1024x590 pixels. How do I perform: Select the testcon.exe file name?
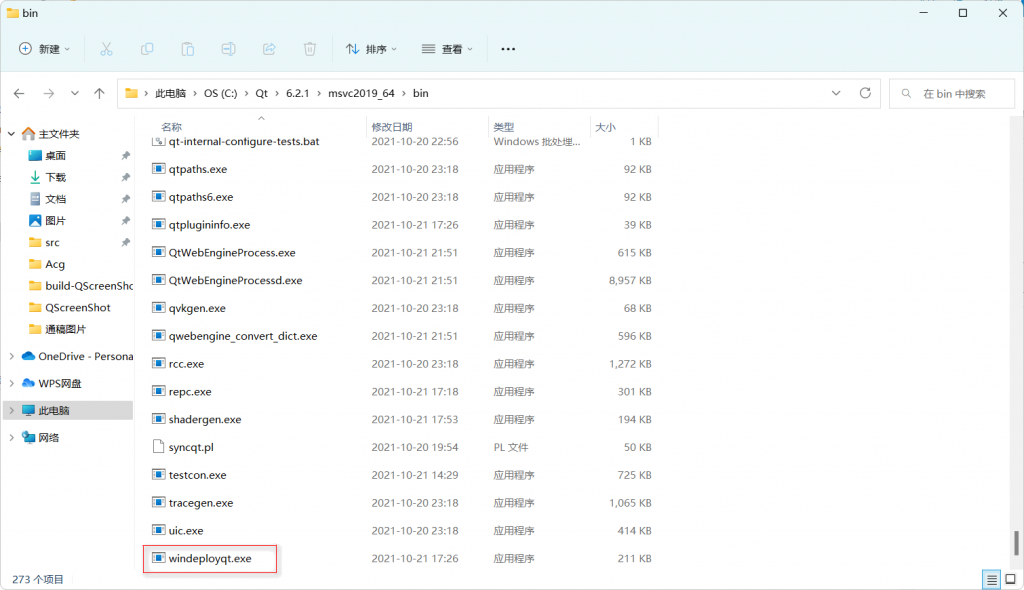198,475
